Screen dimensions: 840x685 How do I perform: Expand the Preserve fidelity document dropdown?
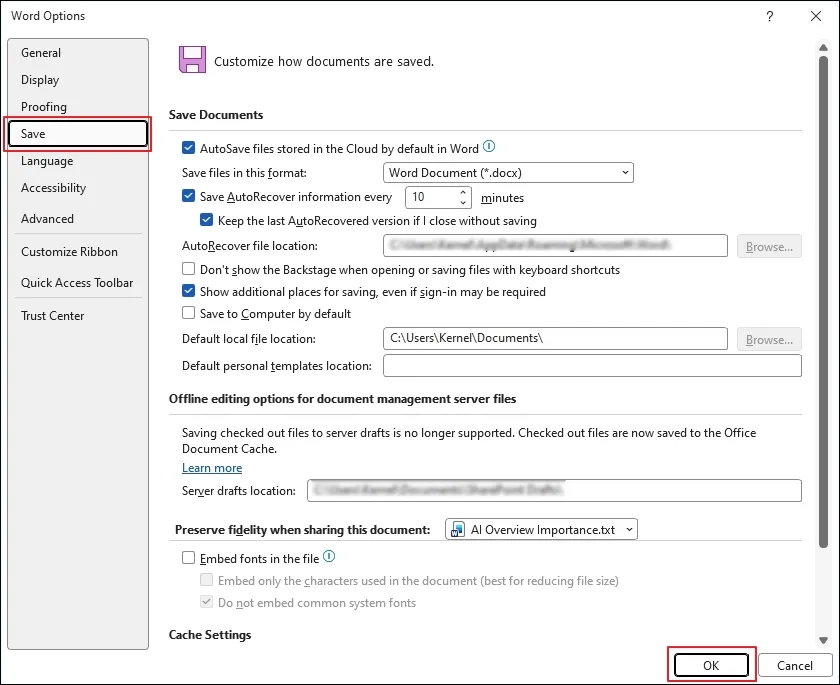(541, 529)
